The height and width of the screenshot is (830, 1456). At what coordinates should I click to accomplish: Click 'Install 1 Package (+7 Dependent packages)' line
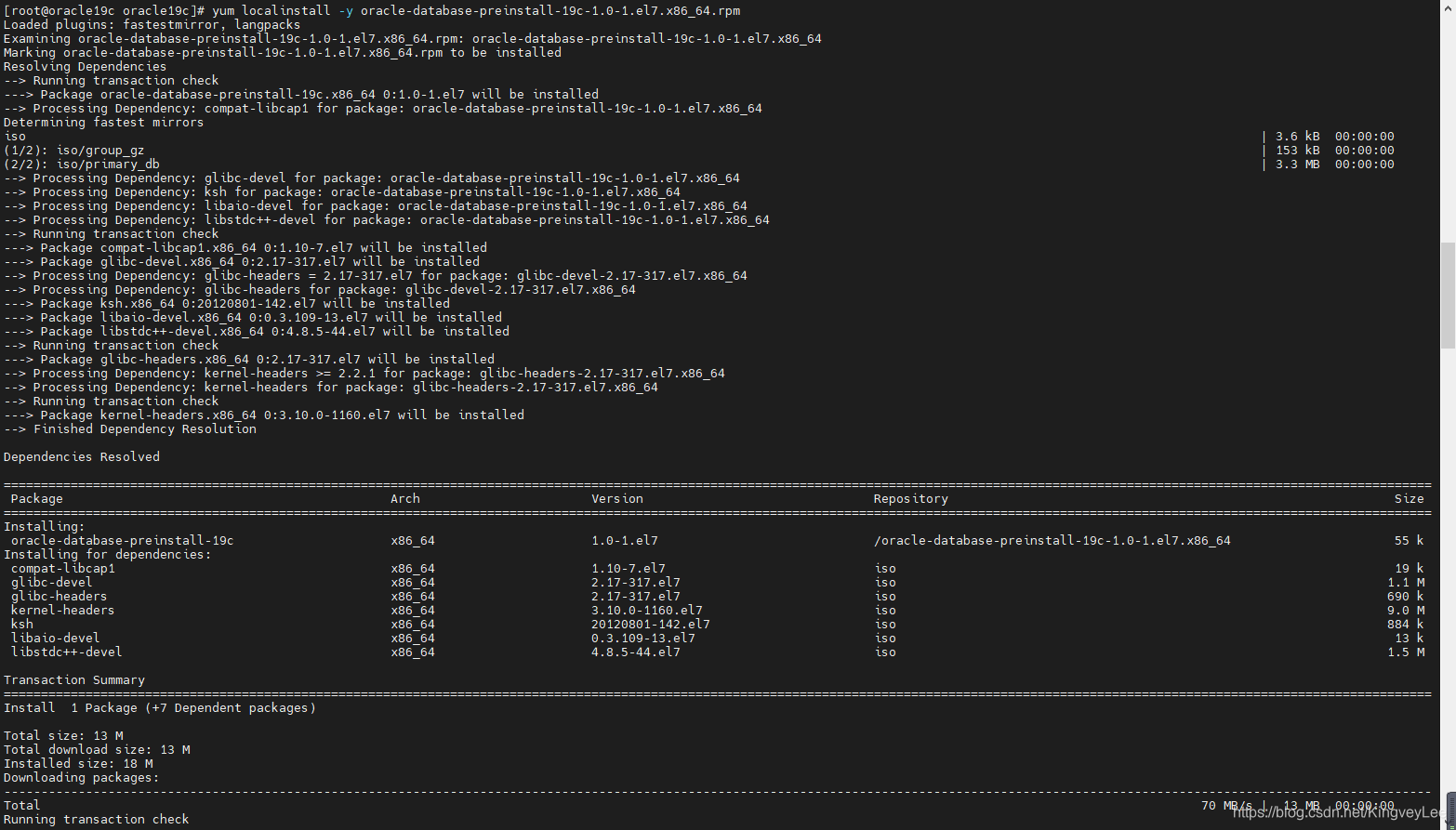159,707
